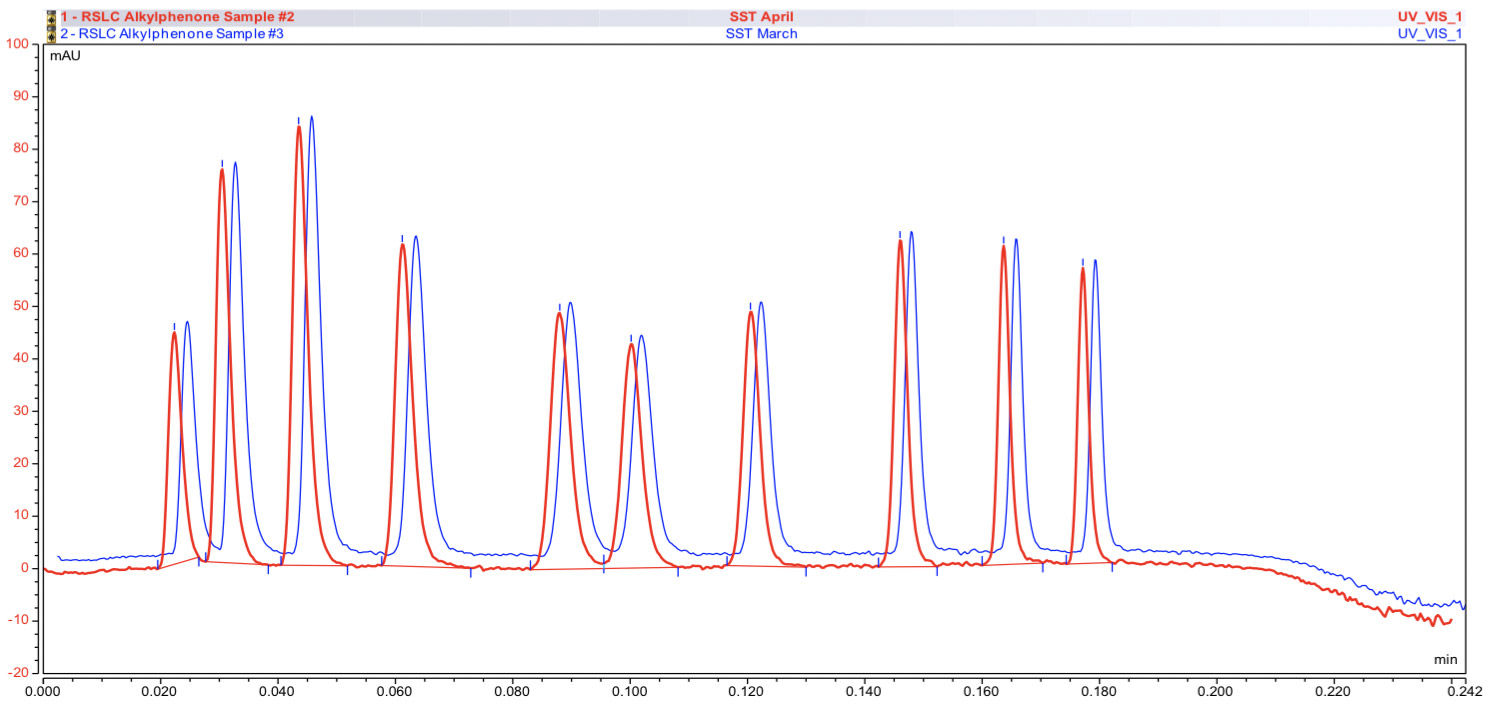Click the pin icon beside Sample #2
The height and width of the screenshot is (714, 1490).
51,17
